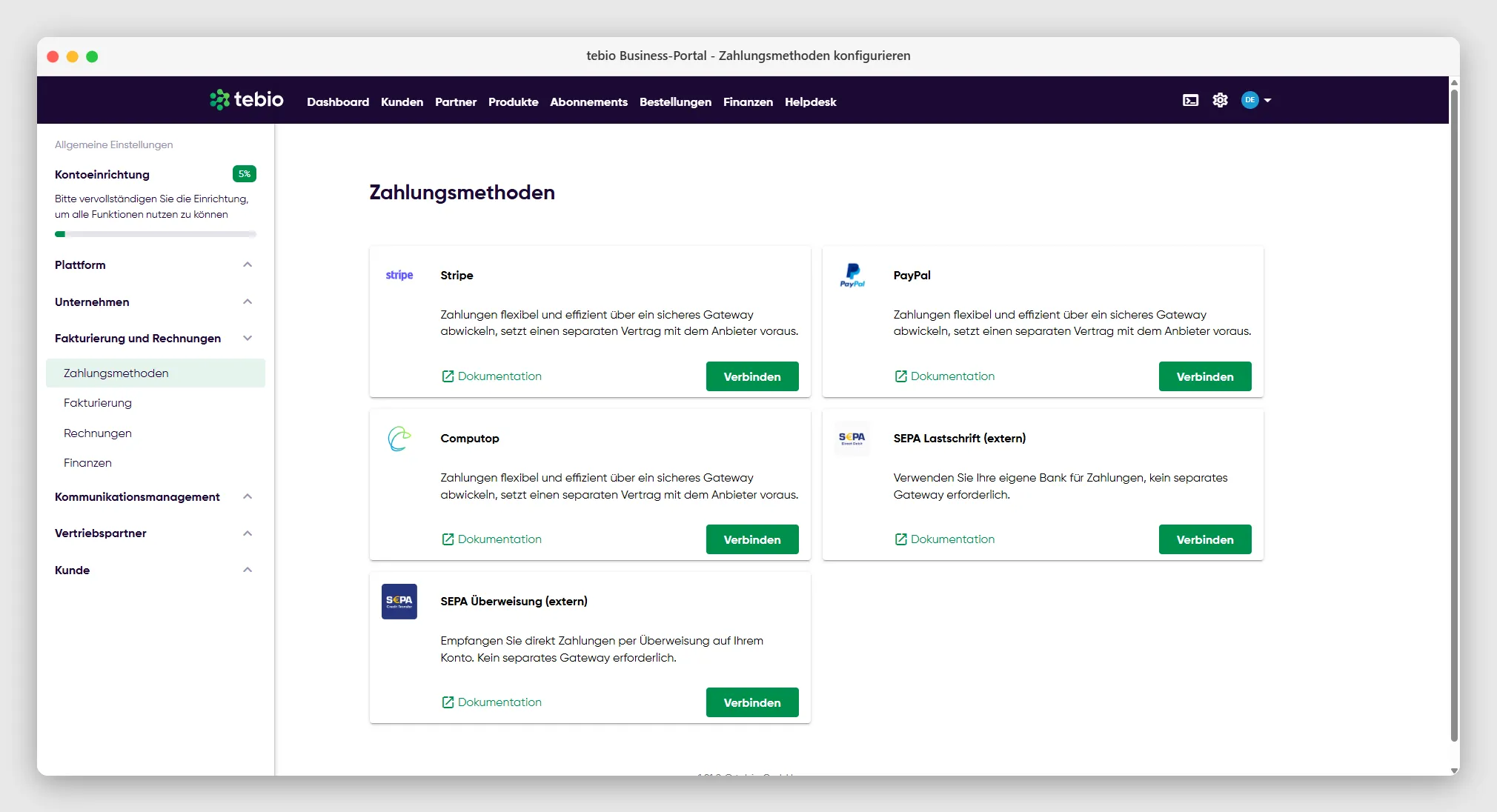Expand the Kommunikationsmanagement chevron

[248, 496]
